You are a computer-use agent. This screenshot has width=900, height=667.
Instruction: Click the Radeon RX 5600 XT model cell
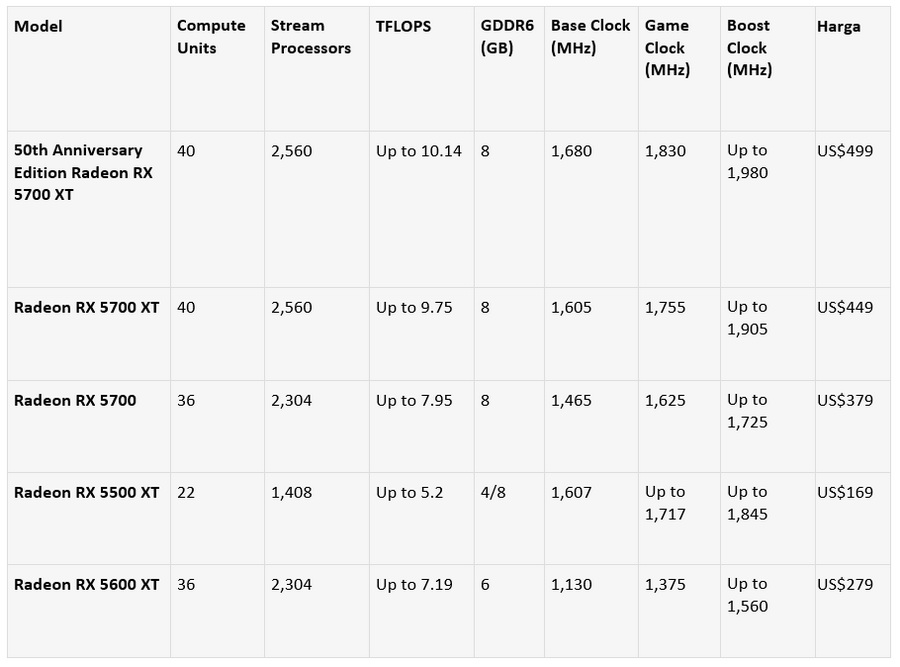point(86,584)
